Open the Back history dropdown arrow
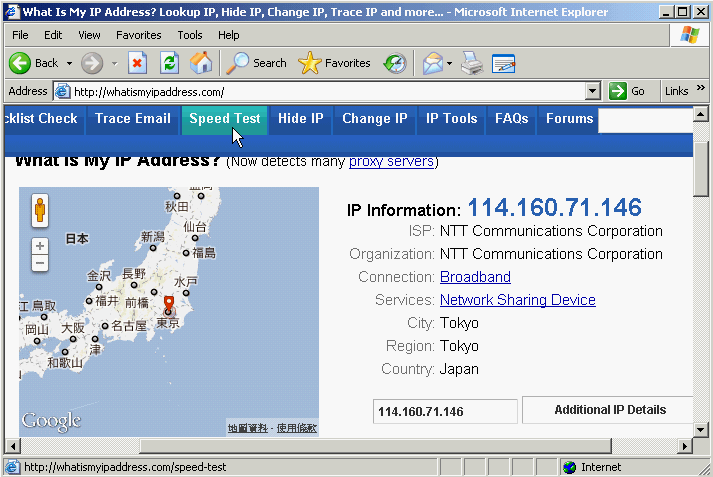This screenshot has width=713, height=477. [x=69, y=63]
